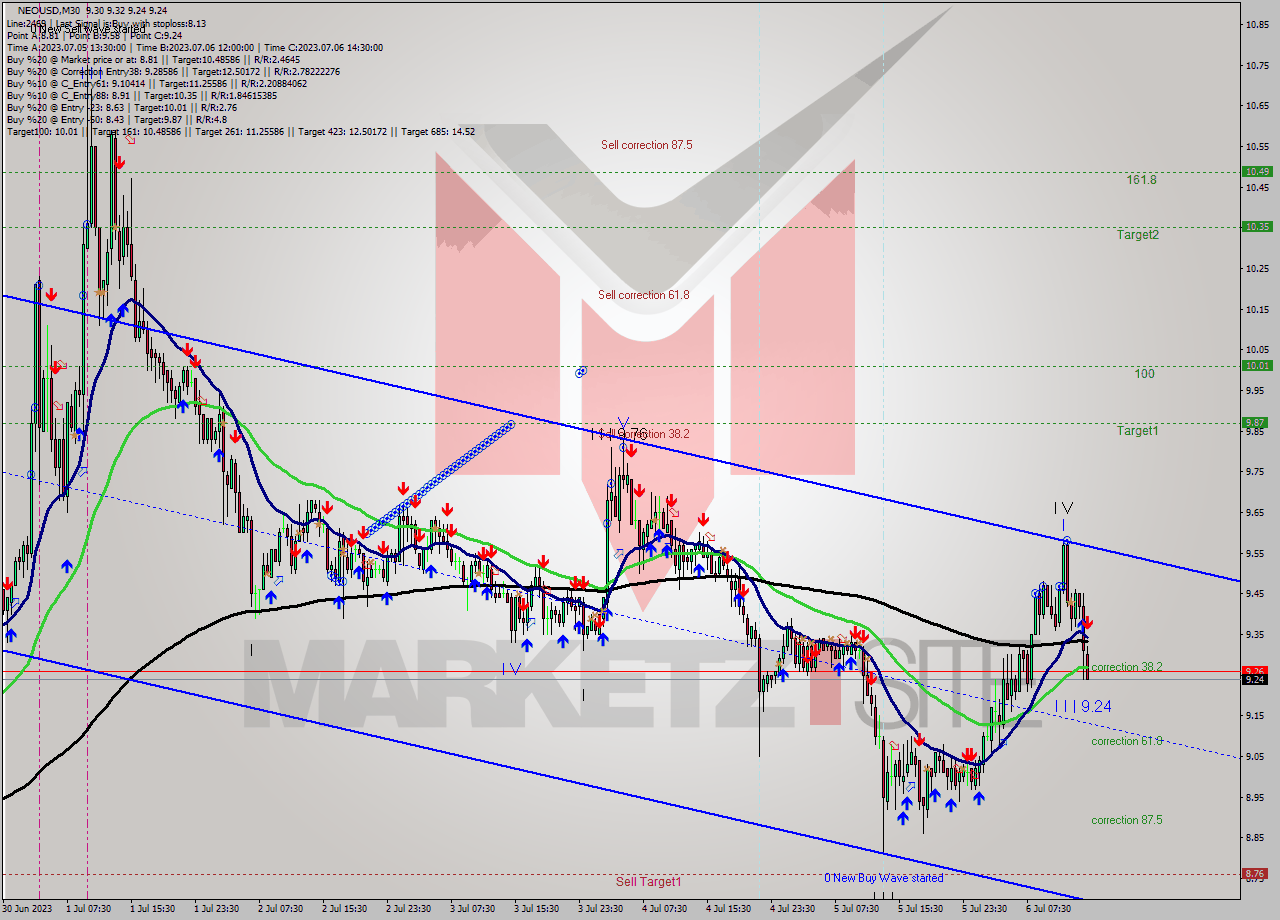Click the 'Target1' green label
The height and width of the screenshot is (920, 1280).
[x=1138, y=431]
